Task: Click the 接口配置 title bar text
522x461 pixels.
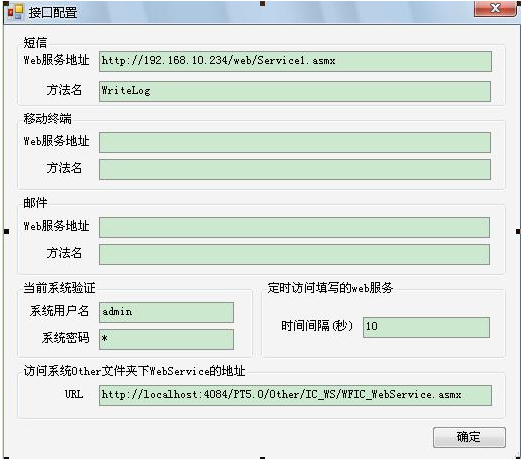Action: point(53,13)
